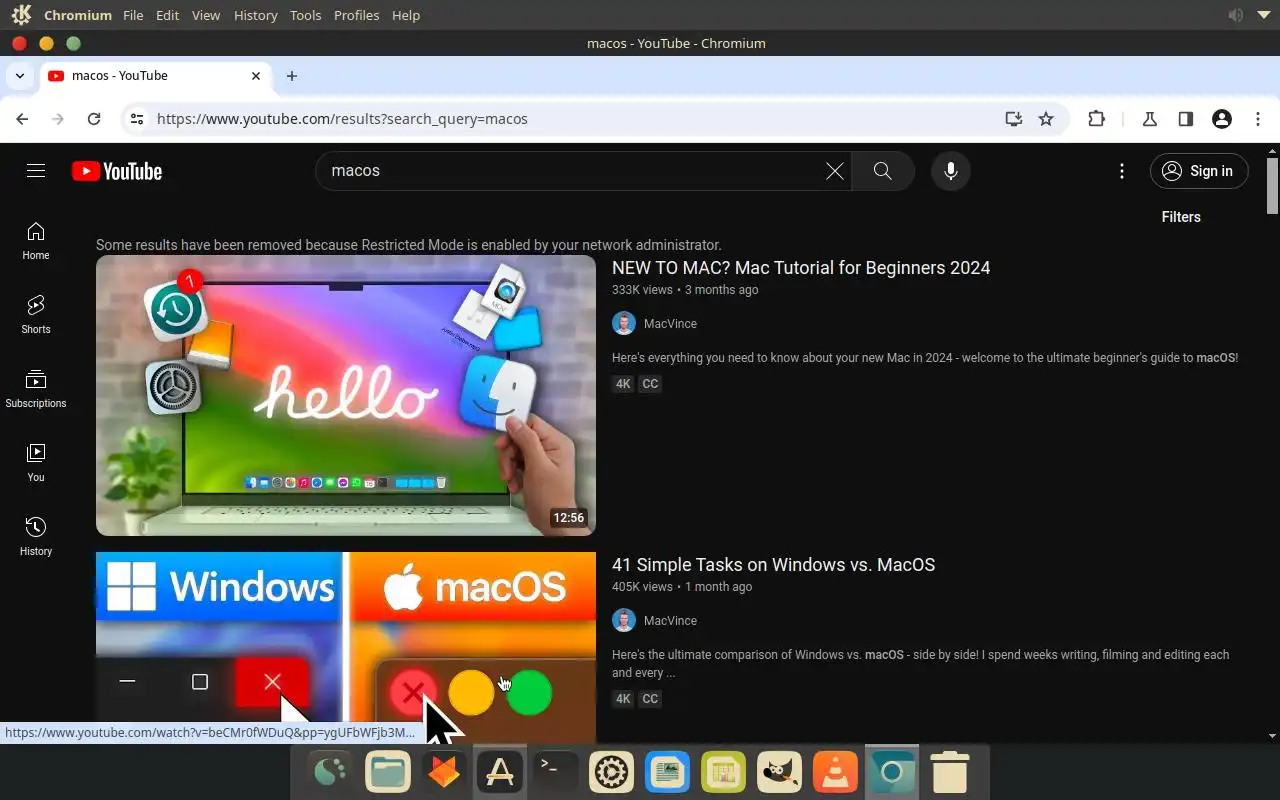Open Chromium three-dot menu
This screenshot has height=800, width=1280.
pyautogui.click(x=1258, y=119)
